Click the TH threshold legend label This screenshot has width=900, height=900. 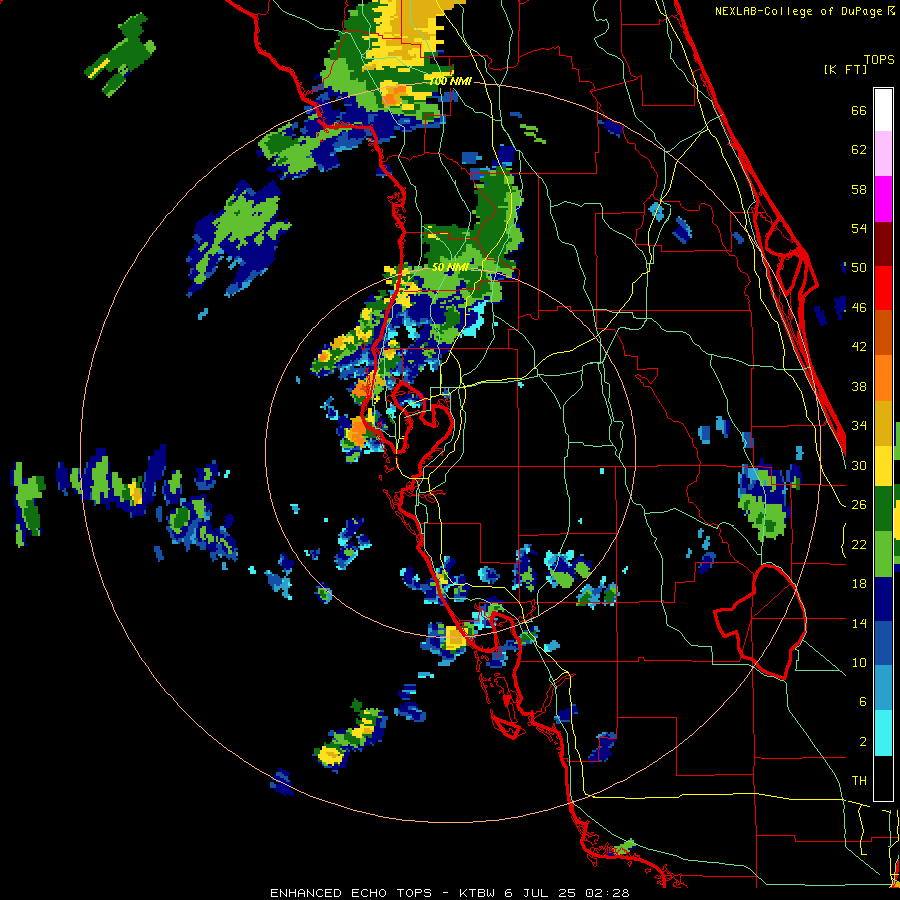(x=859, y=781)
